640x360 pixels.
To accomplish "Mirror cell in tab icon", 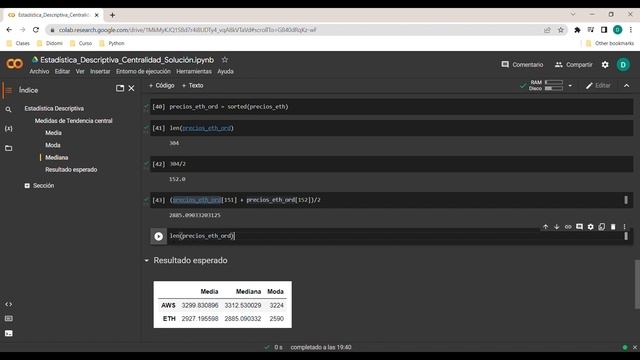I will tap(602, 227).
